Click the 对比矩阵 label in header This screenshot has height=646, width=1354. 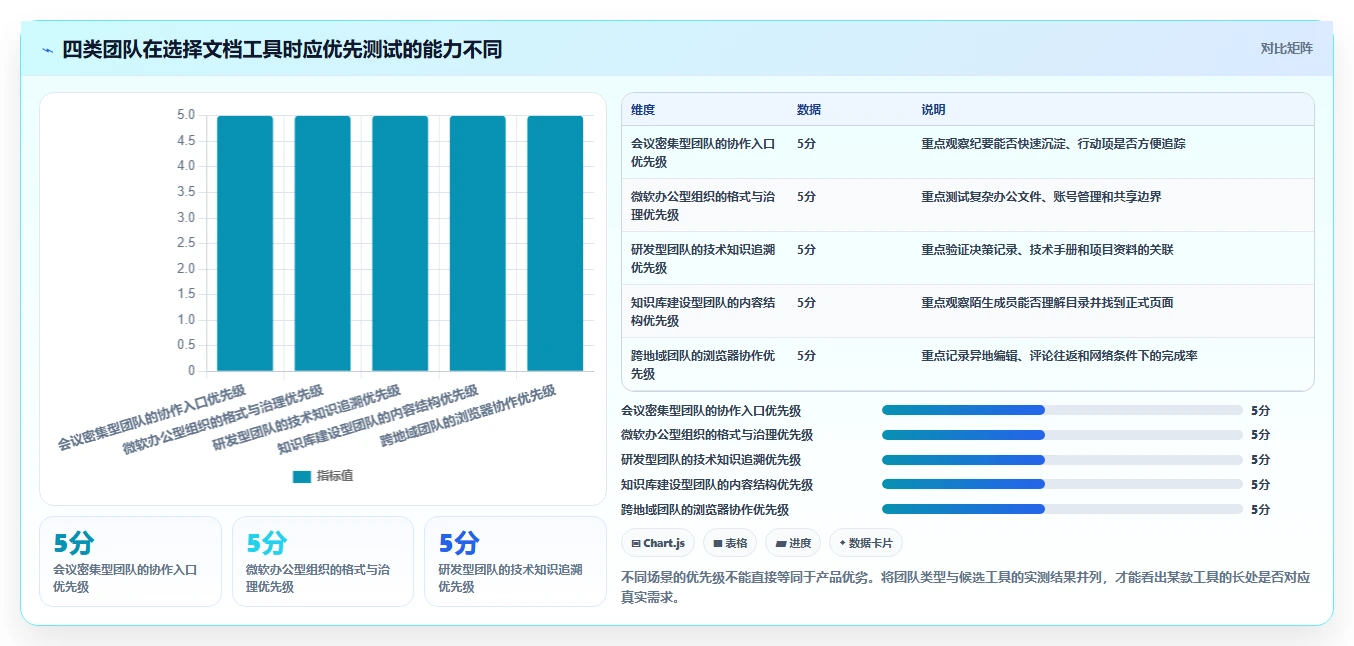pyautogui.click(x=1287, y=48)
